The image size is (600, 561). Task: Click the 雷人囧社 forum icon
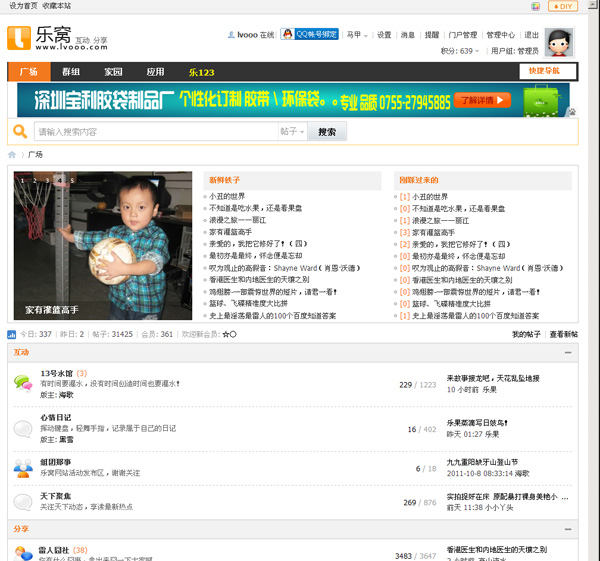tap(23, 554)
